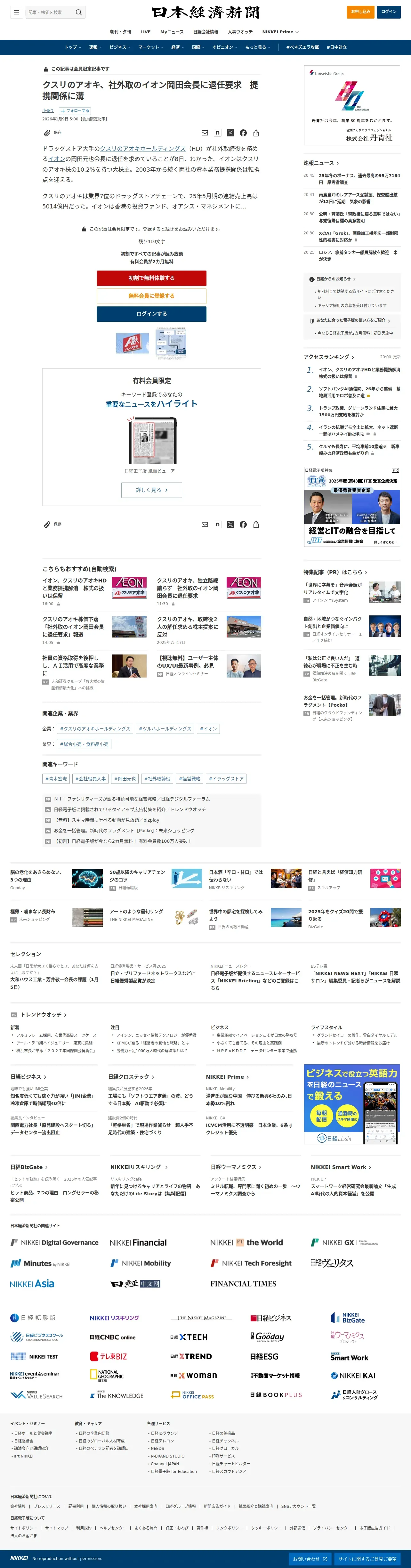Click the 無料会員に登録する button
This screenshot has height=1568, width=411.
pyautogui.click(x=152, y=296)
